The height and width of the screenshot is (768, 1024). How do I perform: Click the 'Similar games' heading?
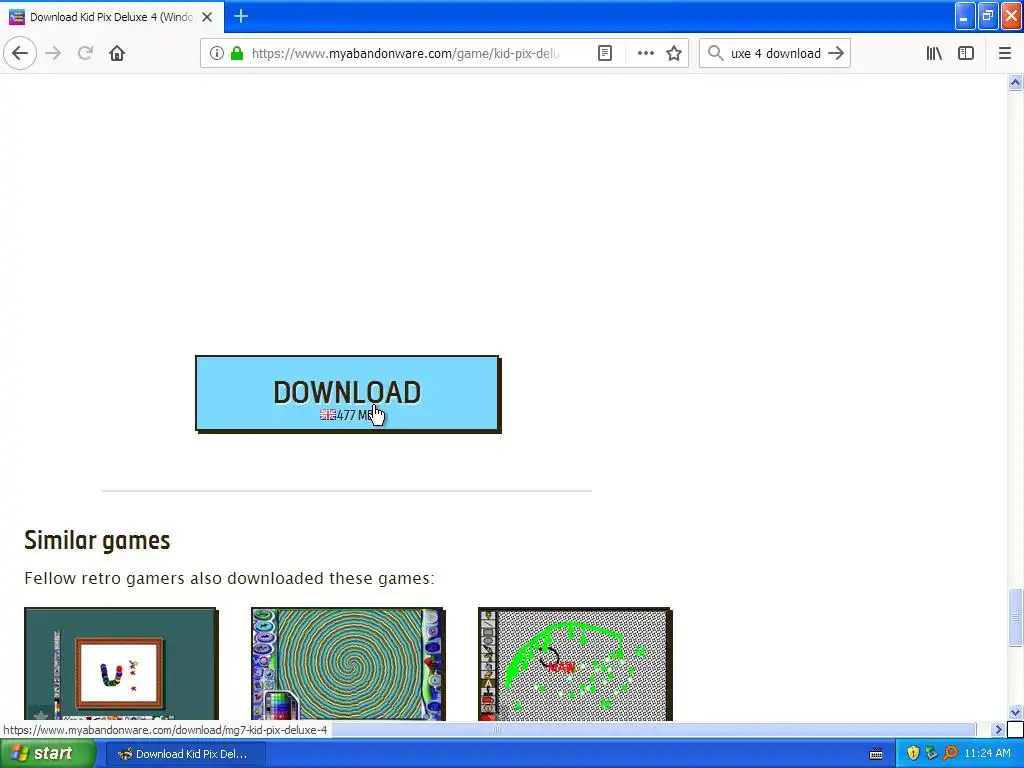97,540
